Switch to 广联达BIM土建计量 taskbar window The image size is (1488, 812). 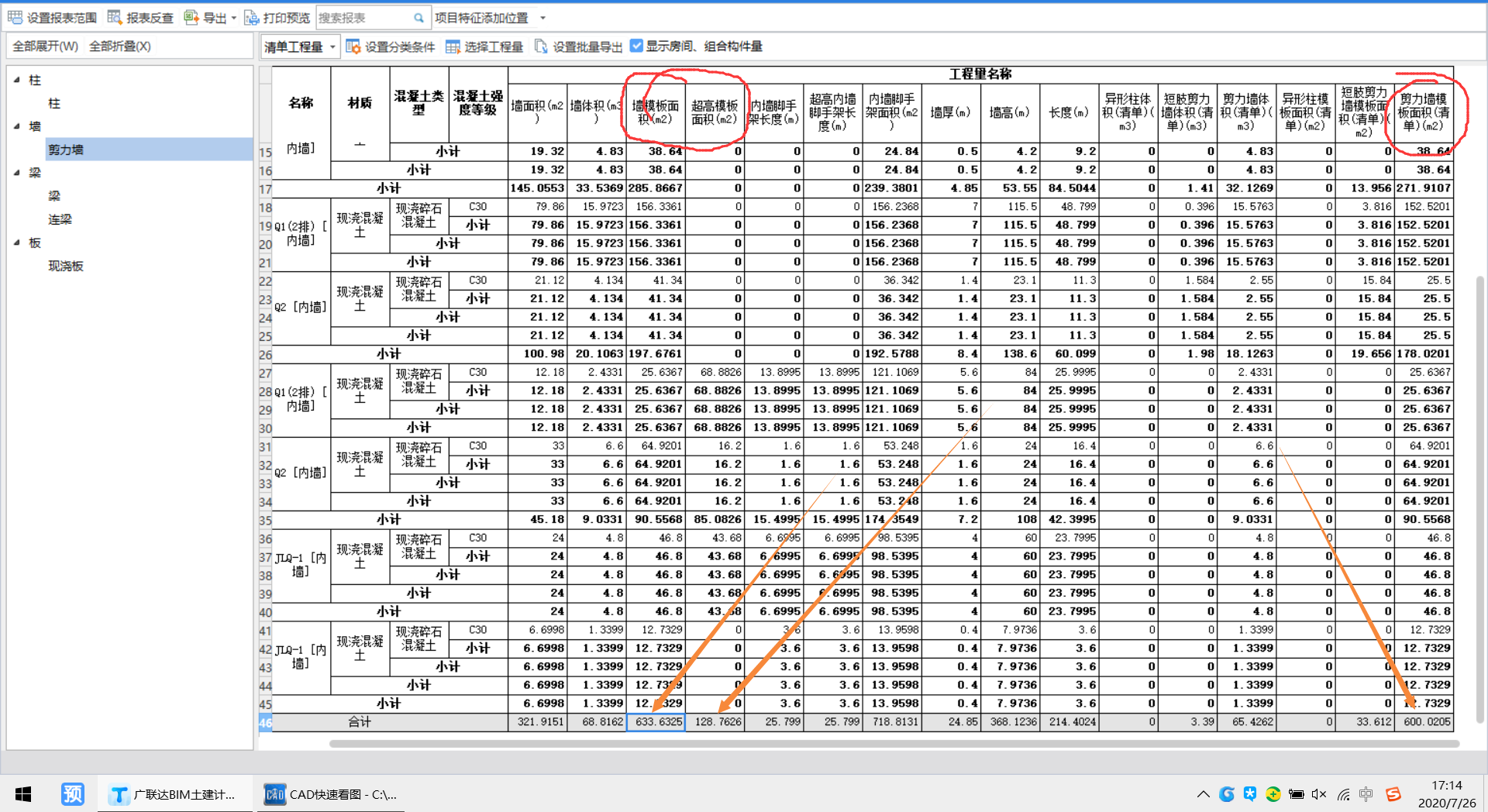click(175, 794)
